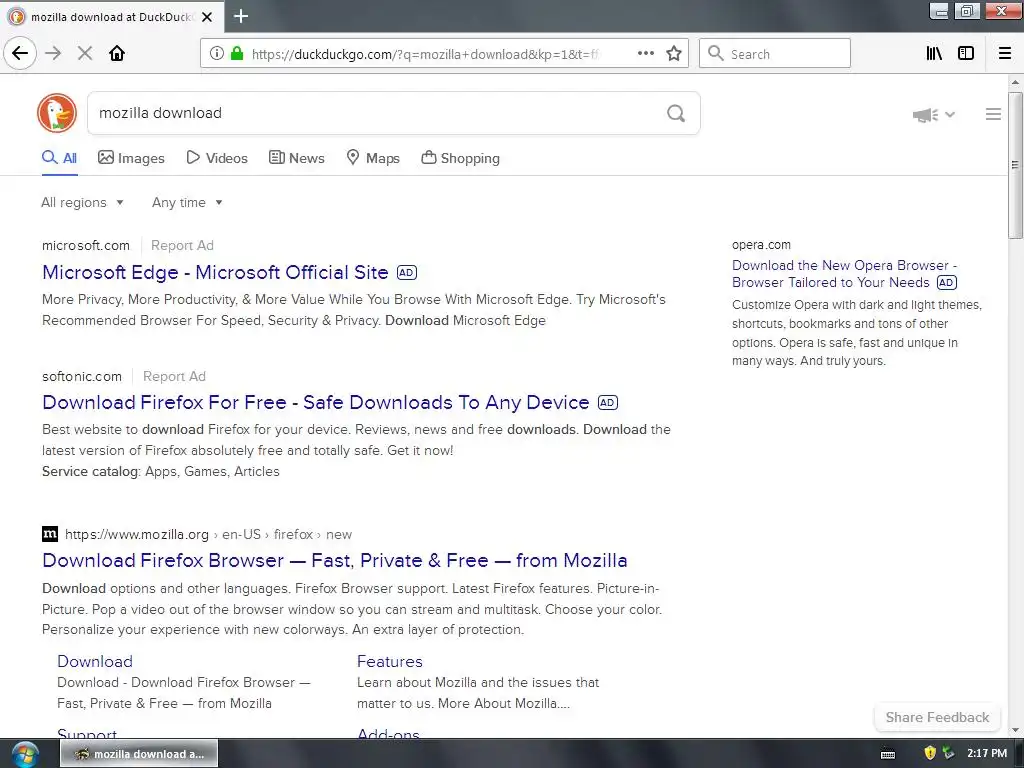
Task: Click AD badge next to Microsoft Edge
Action: 407,272
